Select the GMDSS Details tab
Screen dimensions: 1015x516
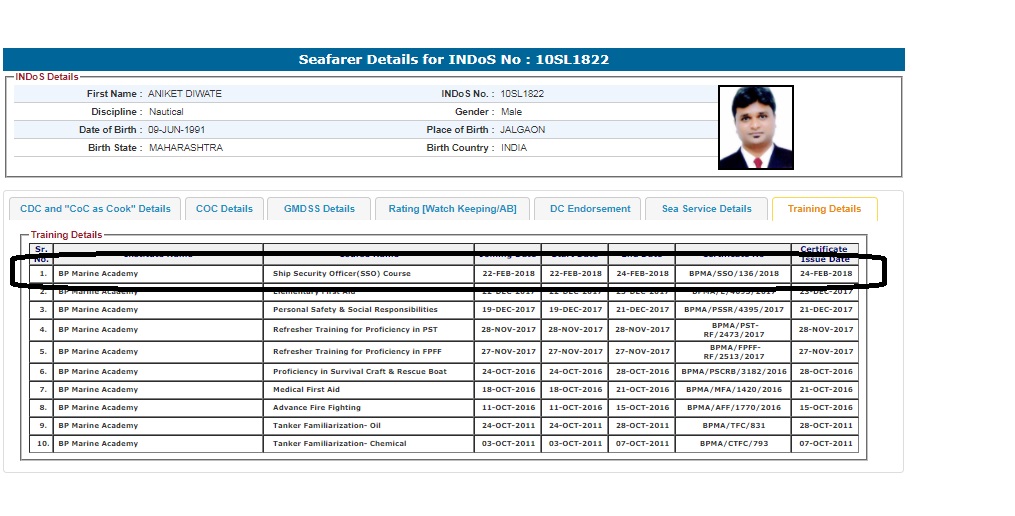click(319, 209)
